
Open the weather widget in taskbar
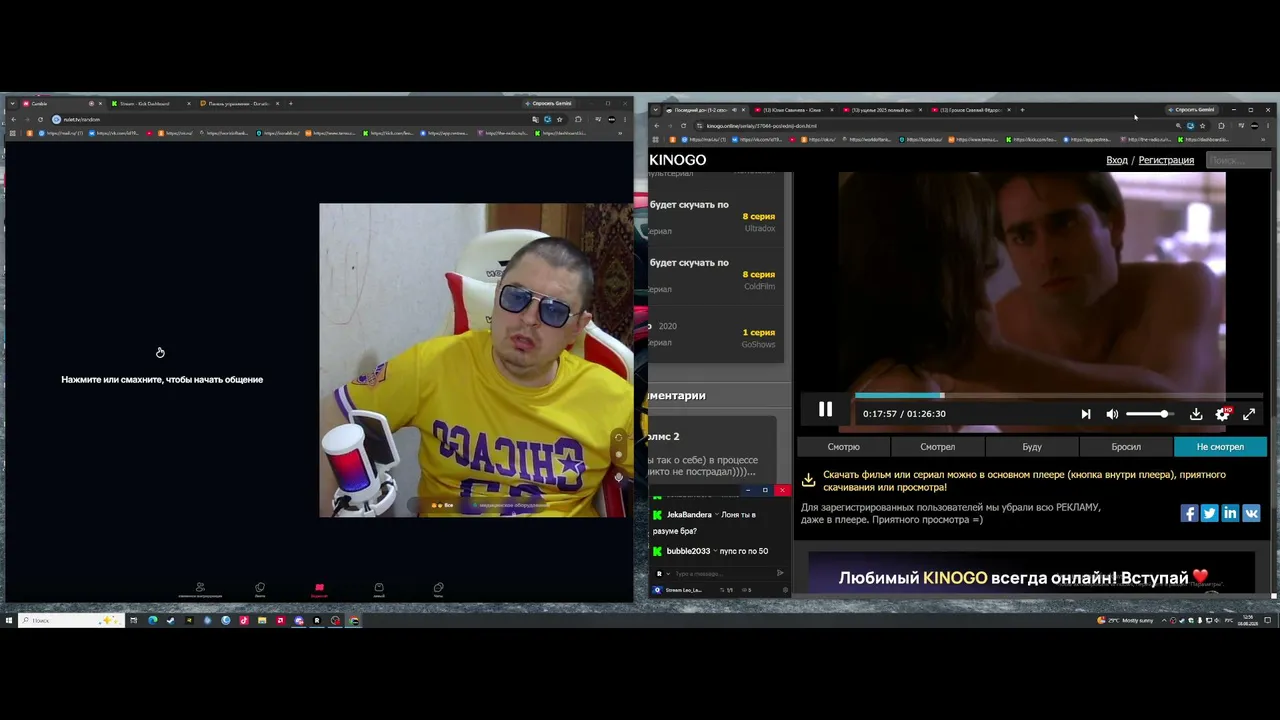point(1125,621)
